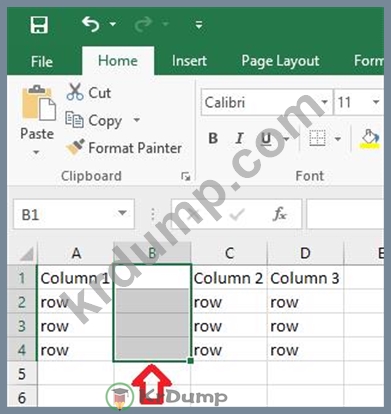Switch to the Page Layout tab

(x=280, y=61)
